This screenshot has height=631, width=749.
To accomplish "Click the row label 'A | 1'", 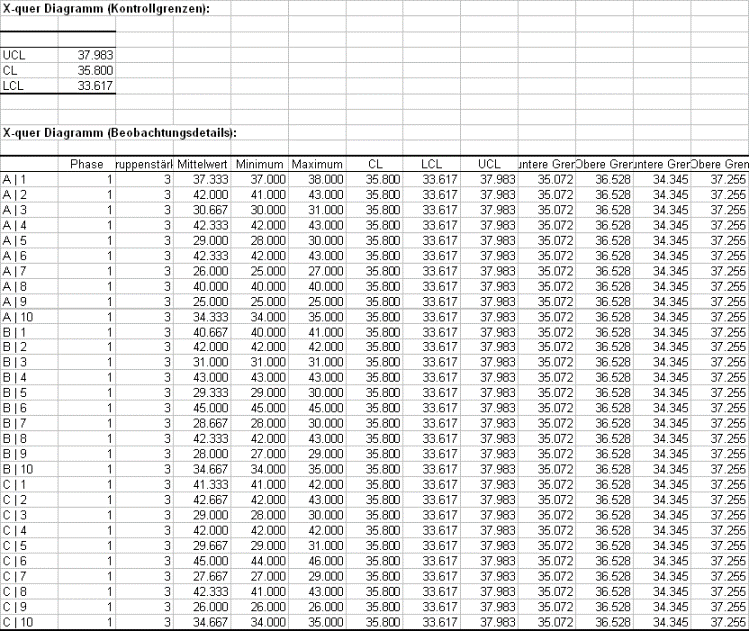I will click(16, 178).
